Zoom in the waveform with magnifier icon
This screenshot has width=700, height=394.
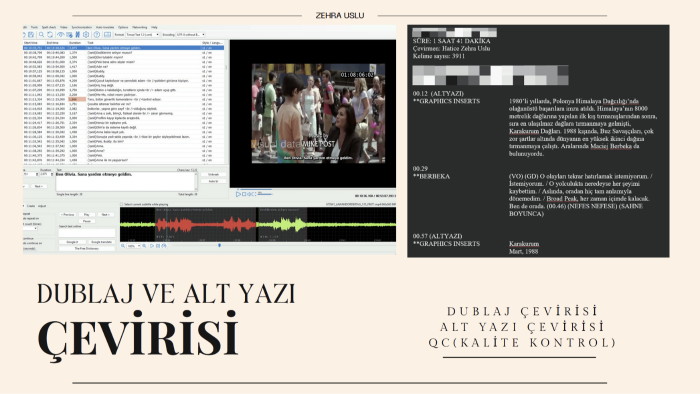[x=144, y=246]
